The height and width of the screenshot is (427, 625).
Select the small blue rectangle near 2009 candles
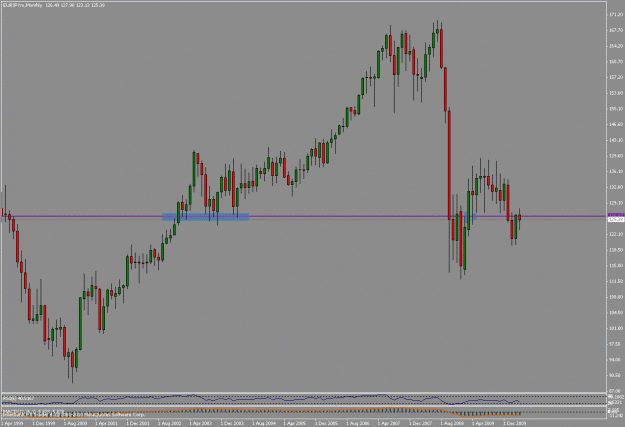pos(471,217)
